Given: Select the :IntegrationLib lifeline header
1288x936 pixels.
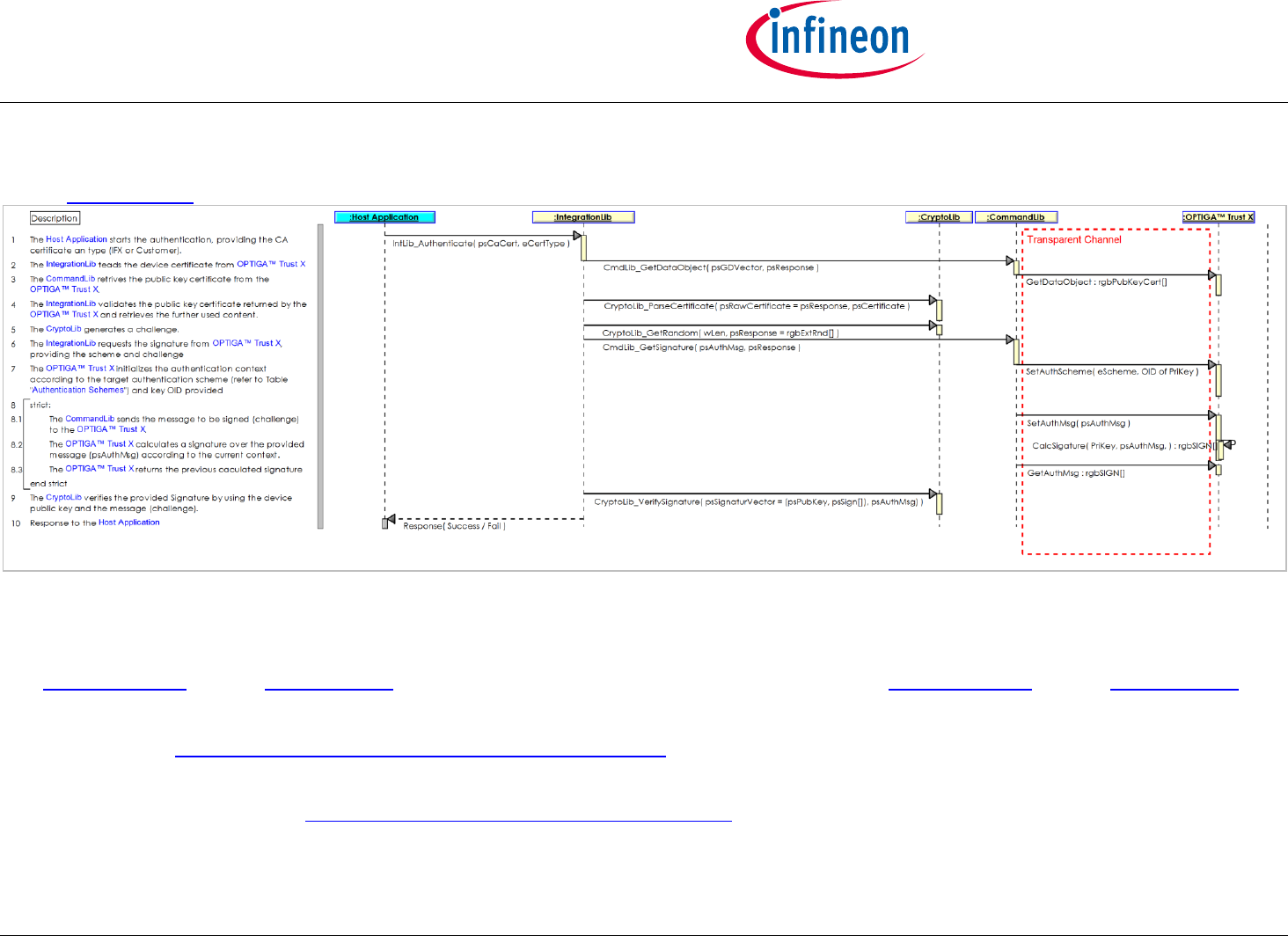Looking at the screenshot, I should pyautogui.click(x=583, y=217).
